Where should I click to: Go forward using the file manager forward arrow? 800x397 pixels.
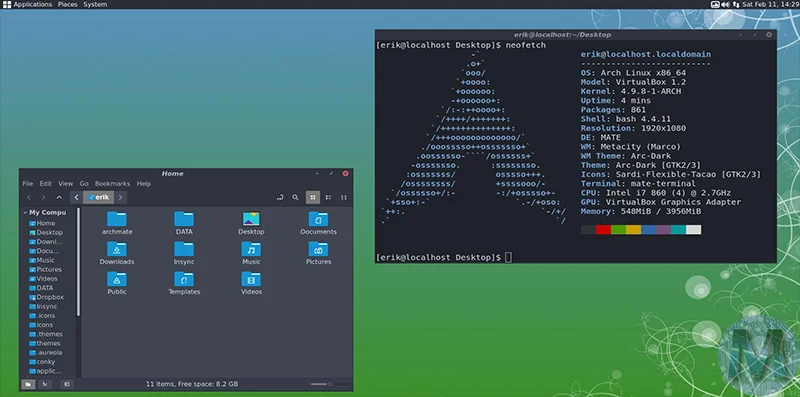[x=44, y=197]
